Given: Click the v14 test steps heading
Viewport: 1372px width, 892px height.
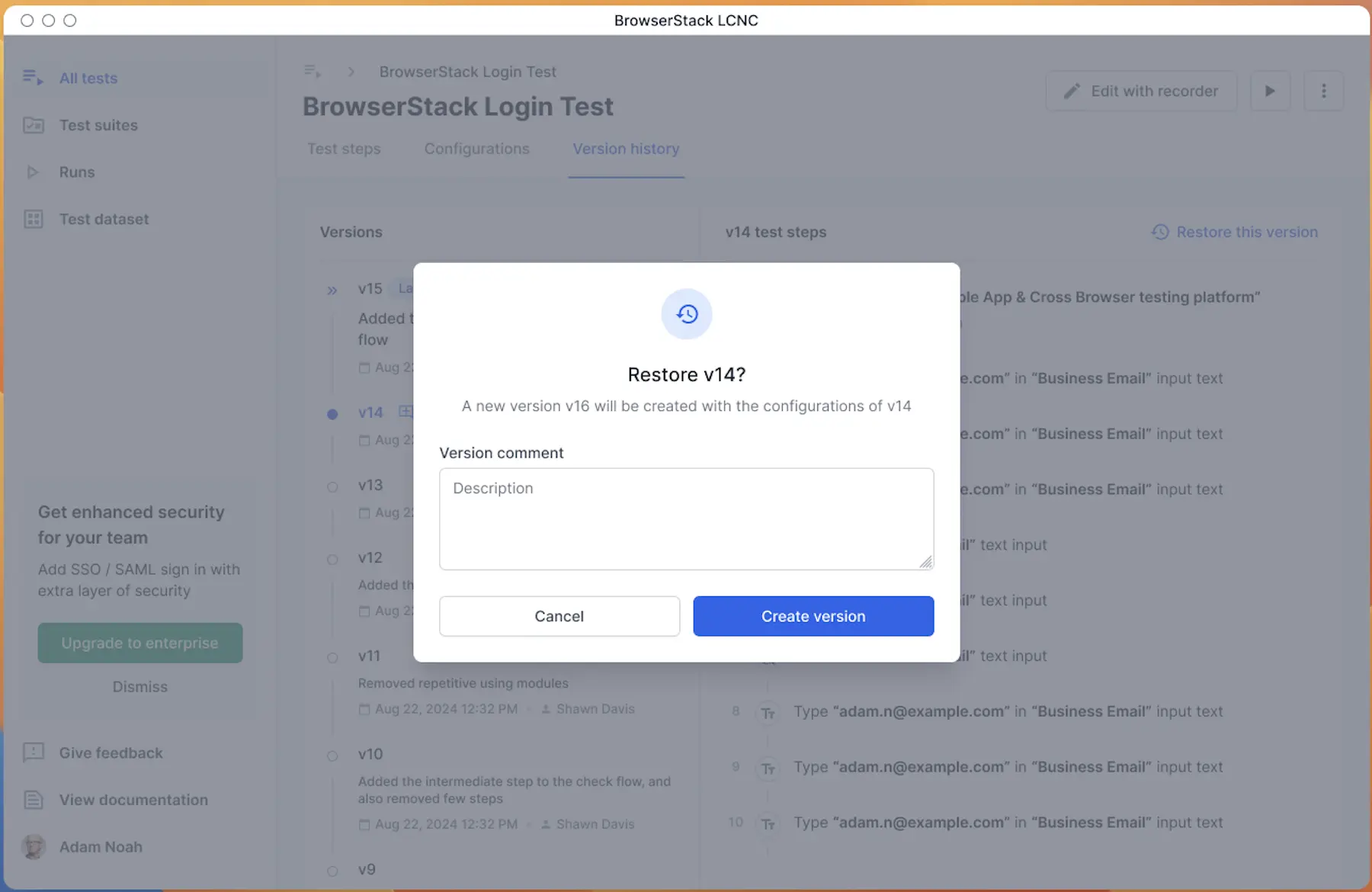Looking at the screenshot, I should click(x=776, y=232).
